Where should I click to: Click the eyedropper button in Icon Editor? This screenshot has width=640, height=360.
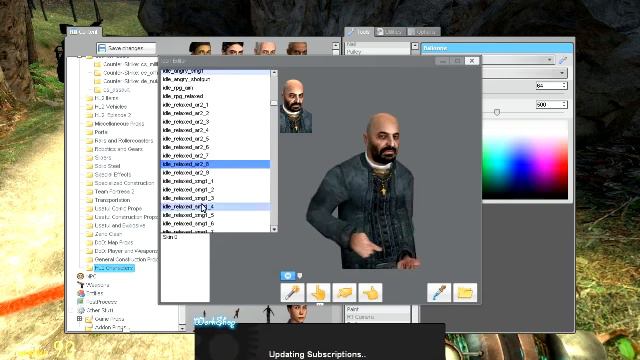point(439,293)
